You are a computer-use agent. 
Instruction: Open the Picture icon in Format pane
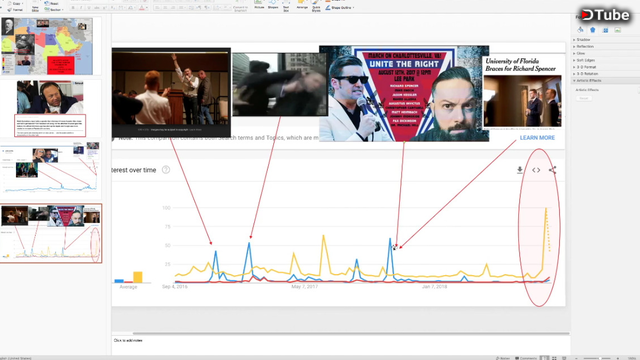(x=618, y=30)
